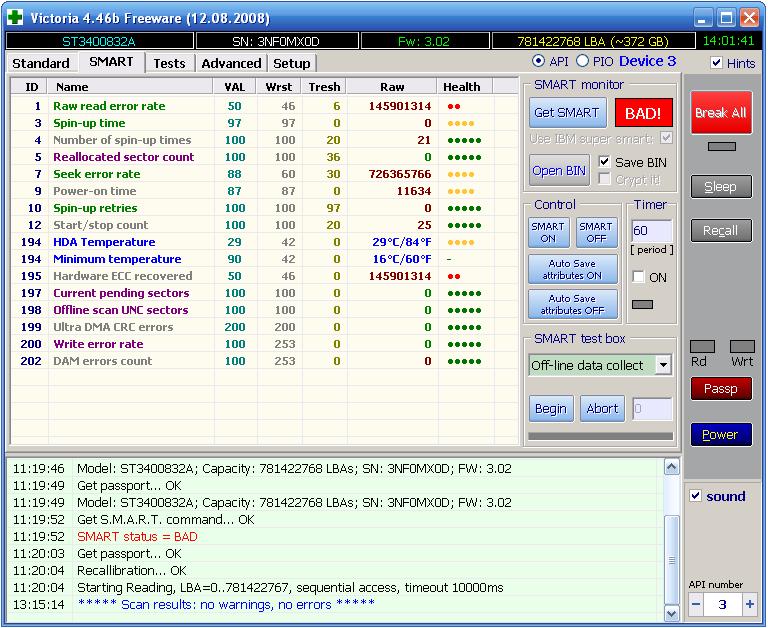Select the API radio button
768x628 pixels.
pyautogui.click(x=538, y=62)
